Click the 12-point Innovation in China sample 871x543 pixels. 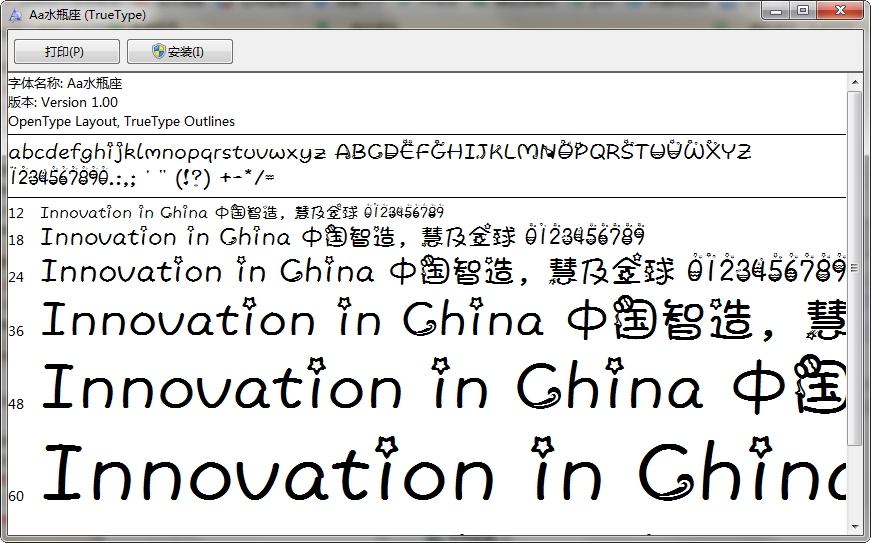[x=242, y=212]
